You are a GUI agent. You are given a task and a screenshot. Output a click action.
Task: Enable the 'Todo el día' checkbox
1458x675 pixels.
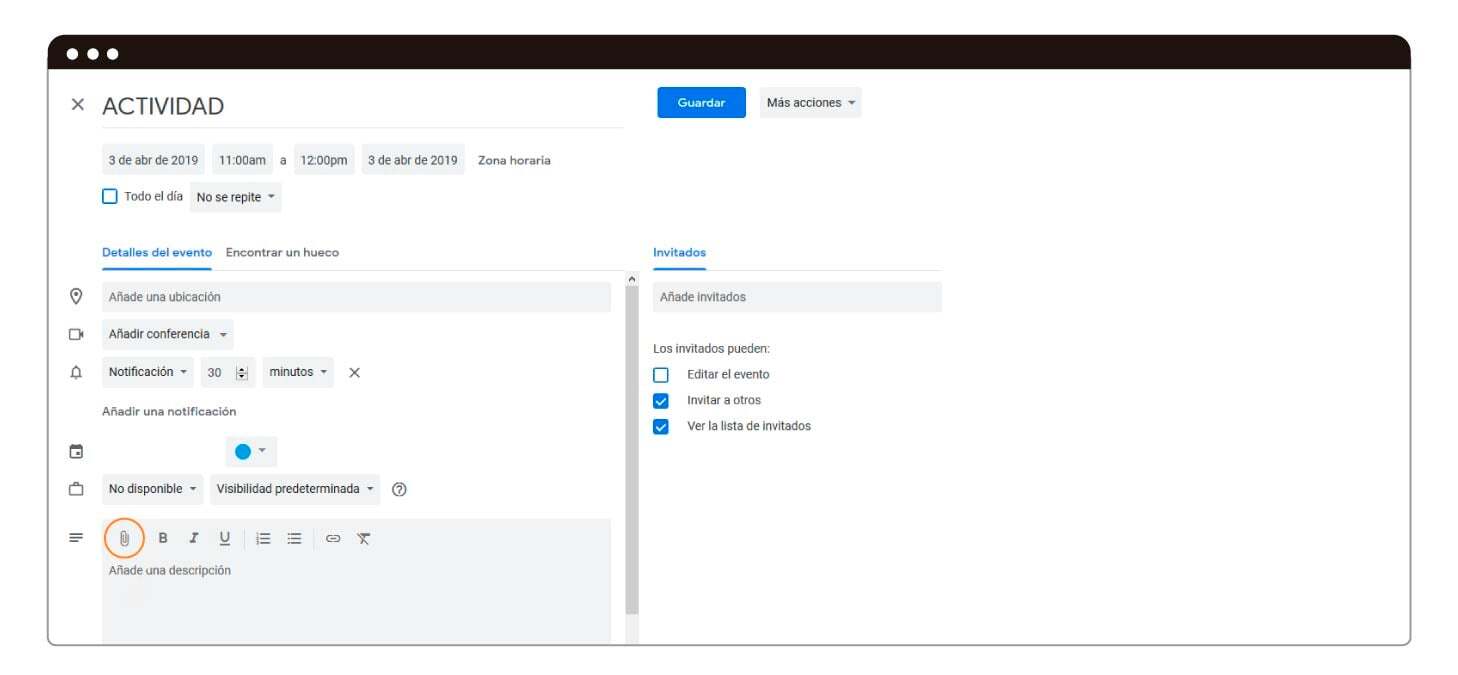(110, 197)
